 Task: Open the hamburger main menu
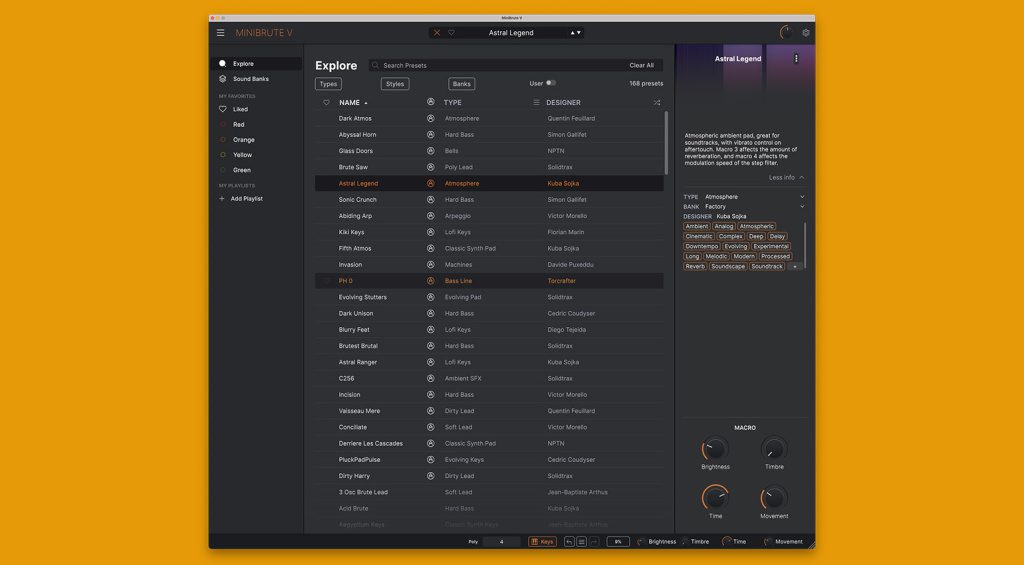point(221,33)
